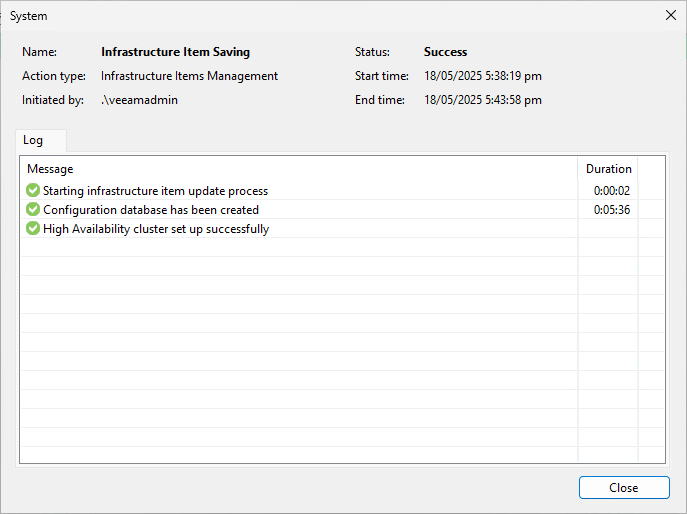Click the success icon next to High Availability message

33,229
